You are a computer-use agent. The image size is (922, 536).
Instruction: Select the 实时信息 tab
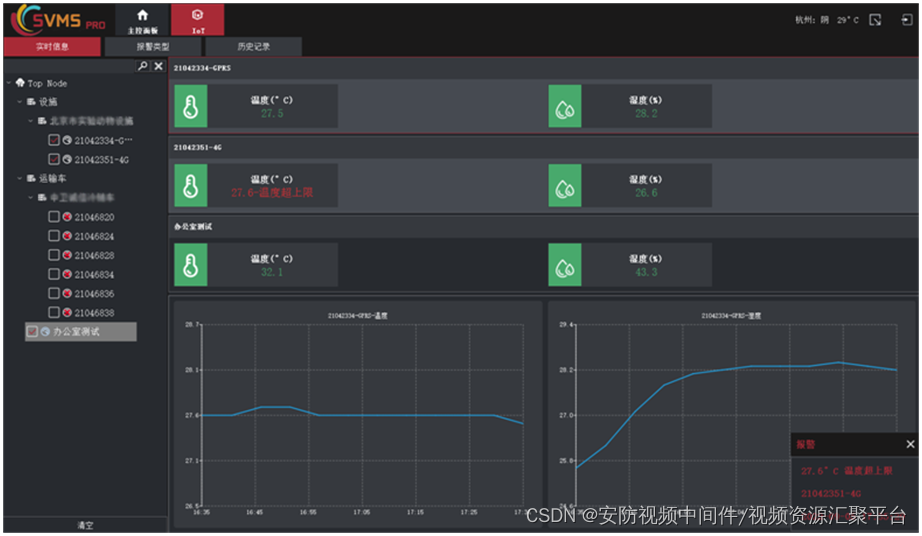52,46
